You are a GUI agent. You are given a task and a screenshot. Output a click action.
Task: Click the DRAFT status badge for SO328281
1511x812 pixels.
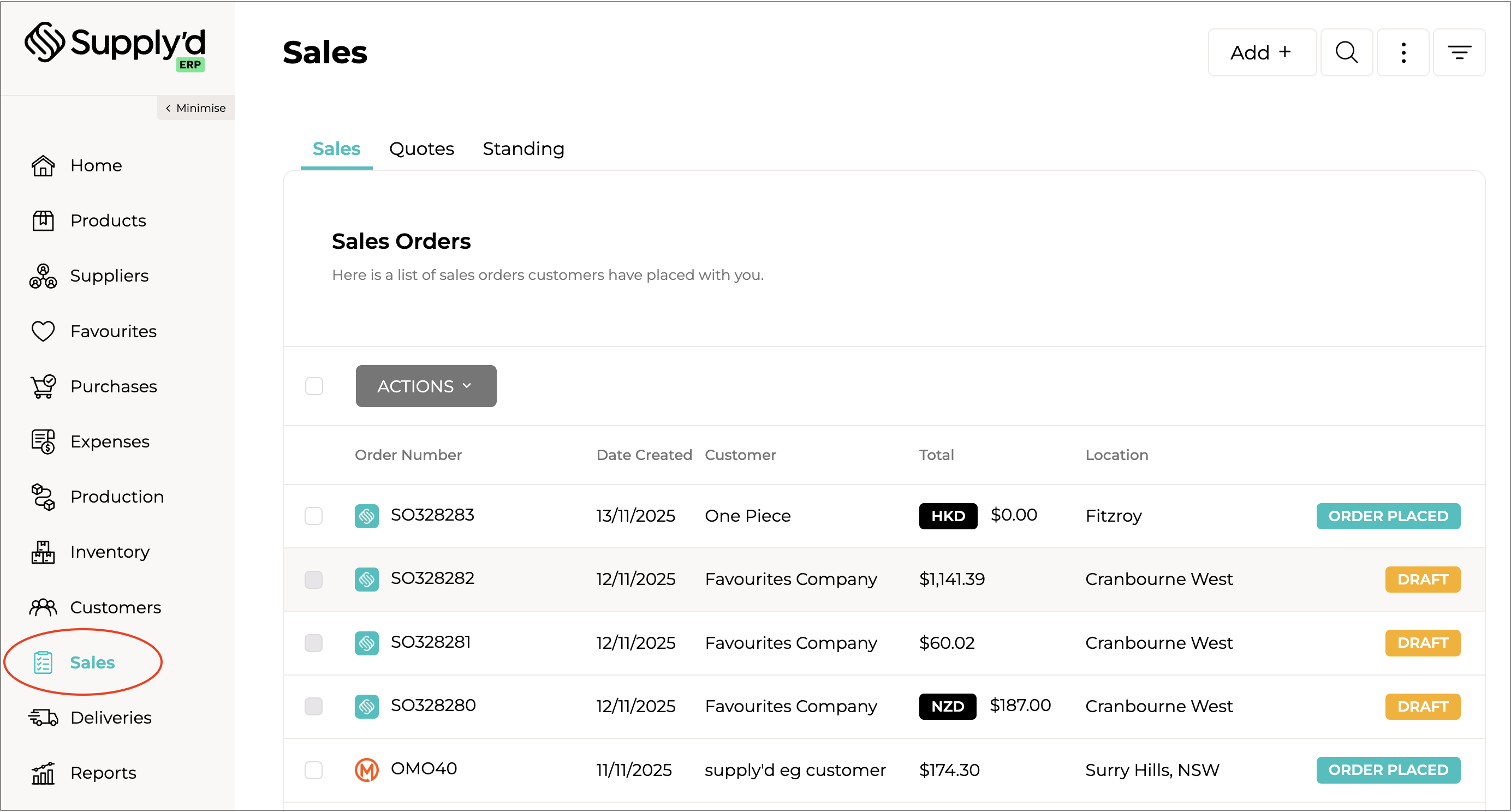point(1423,643)
